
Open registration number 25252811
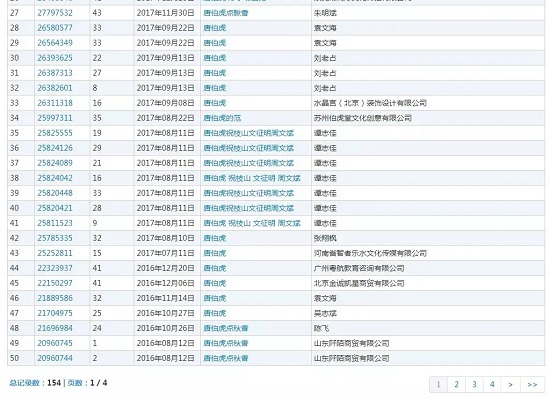(55, 253)
